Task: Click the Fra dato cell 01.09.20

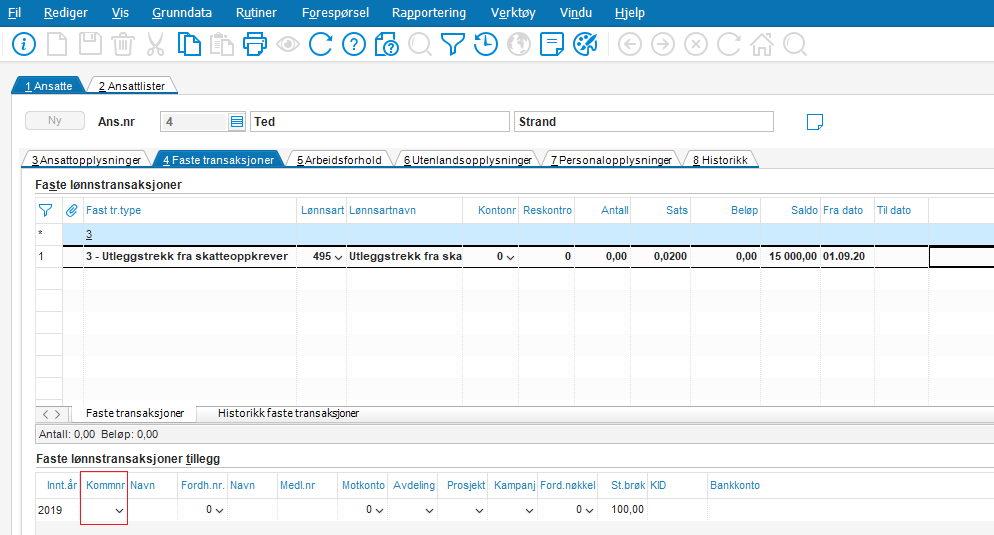Action: pos(848,257)
